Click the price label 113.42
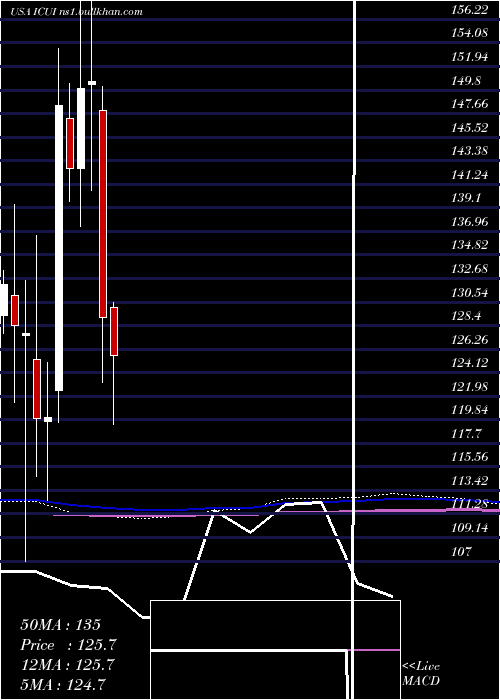Viewport: 500px width, 700px height. 470,481
